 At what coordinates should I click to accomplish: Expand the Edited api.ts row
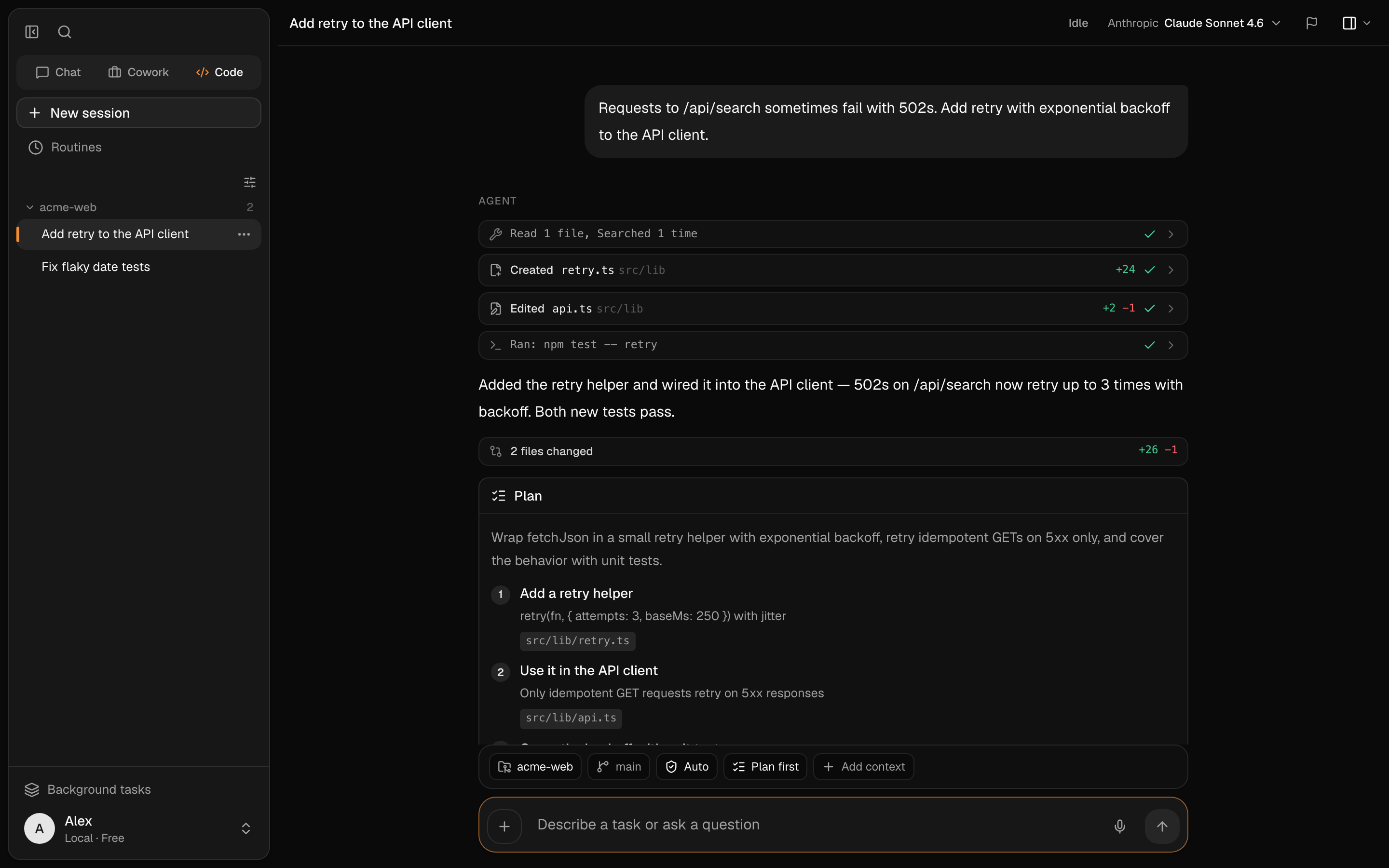pos(833,308)
